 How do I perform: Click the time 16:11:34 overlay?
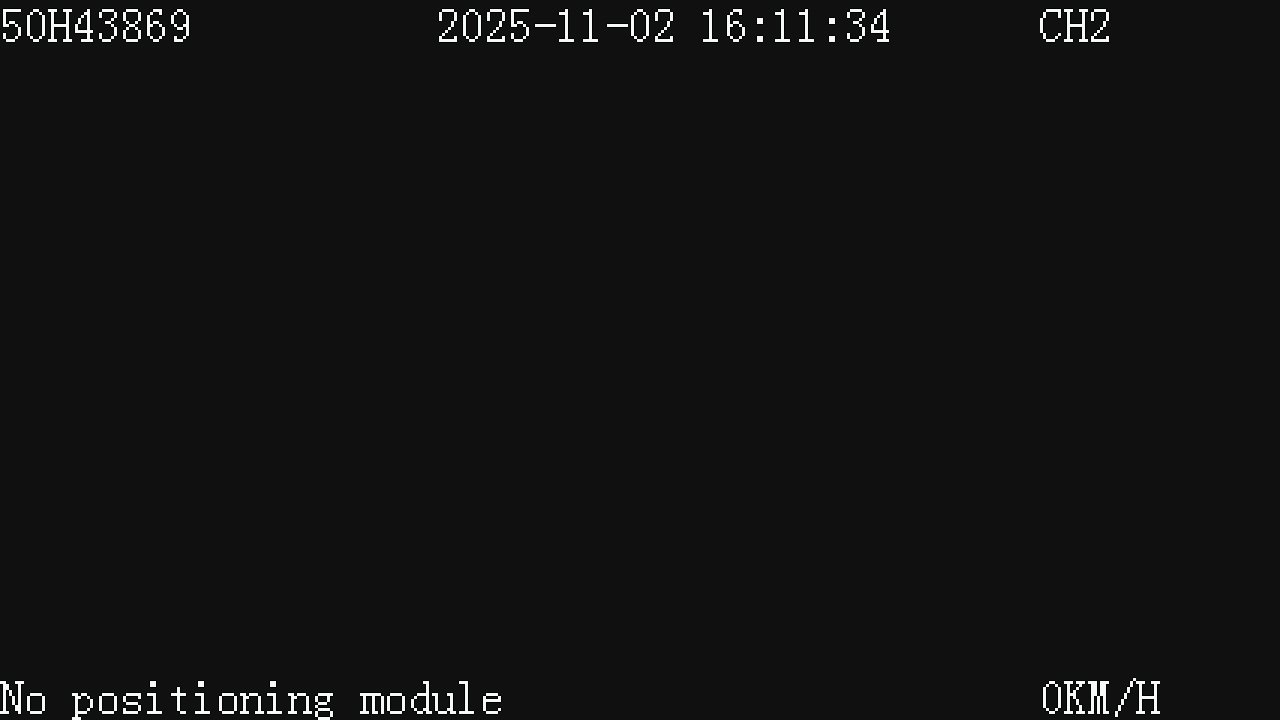tap(795, 27)
